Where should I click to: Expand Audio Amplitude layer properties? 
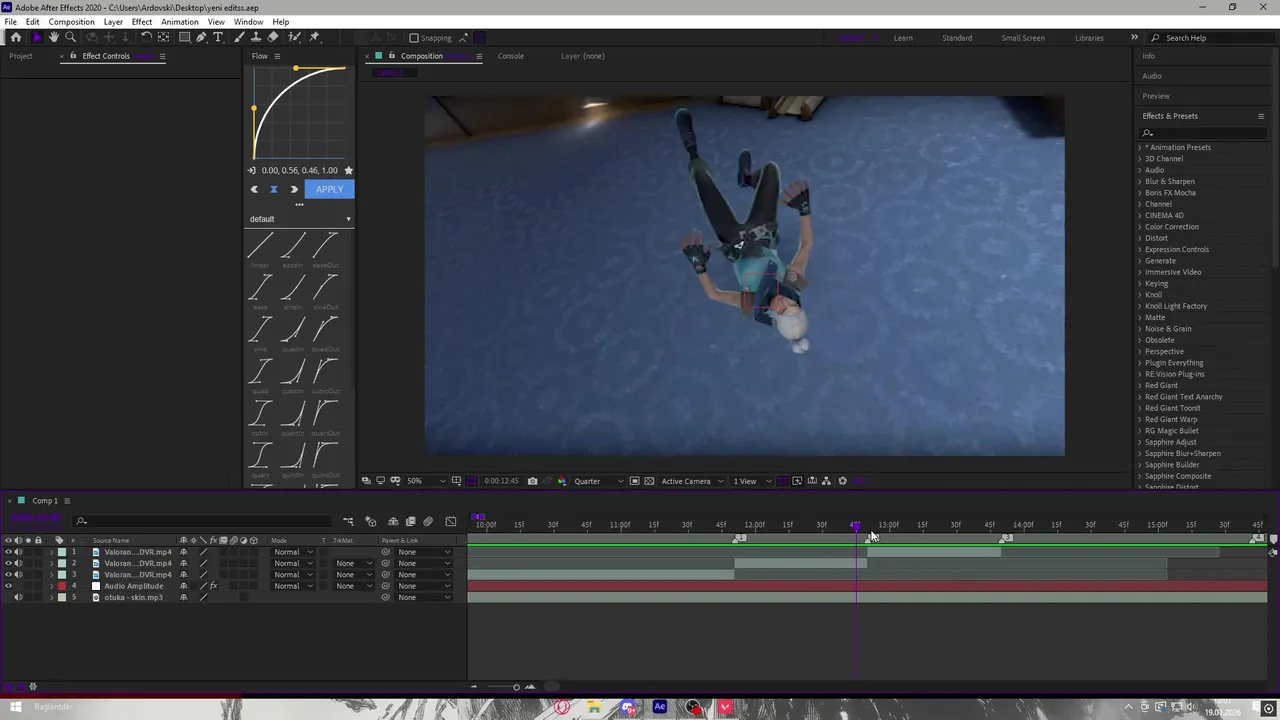point(51,586)
